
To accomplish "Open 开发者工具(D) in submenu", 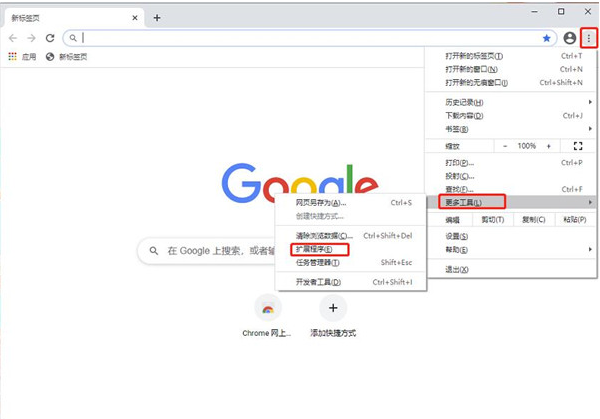I will coord(351,282).
